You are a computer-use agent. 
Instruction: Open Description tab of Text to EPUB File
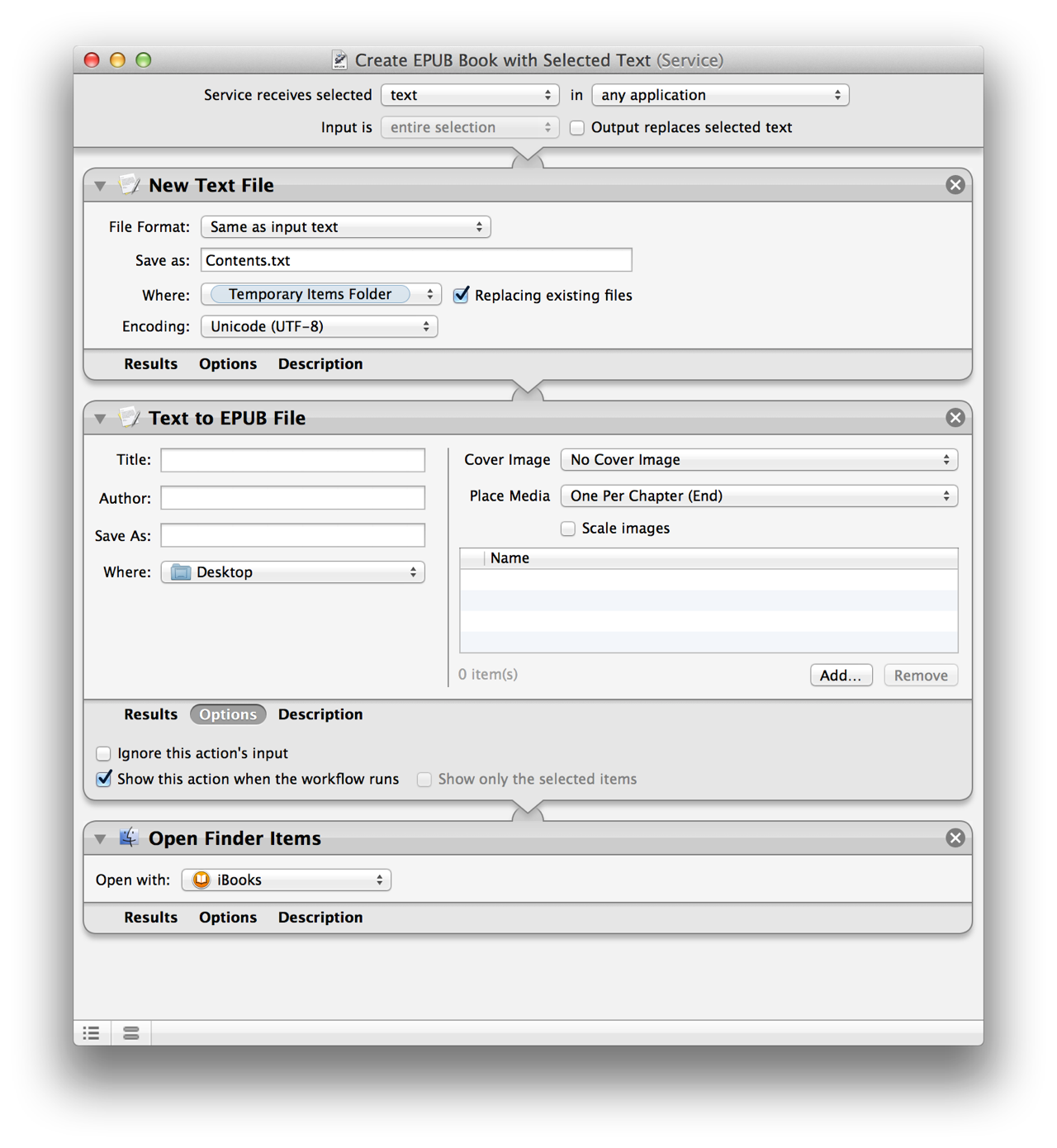320,714
